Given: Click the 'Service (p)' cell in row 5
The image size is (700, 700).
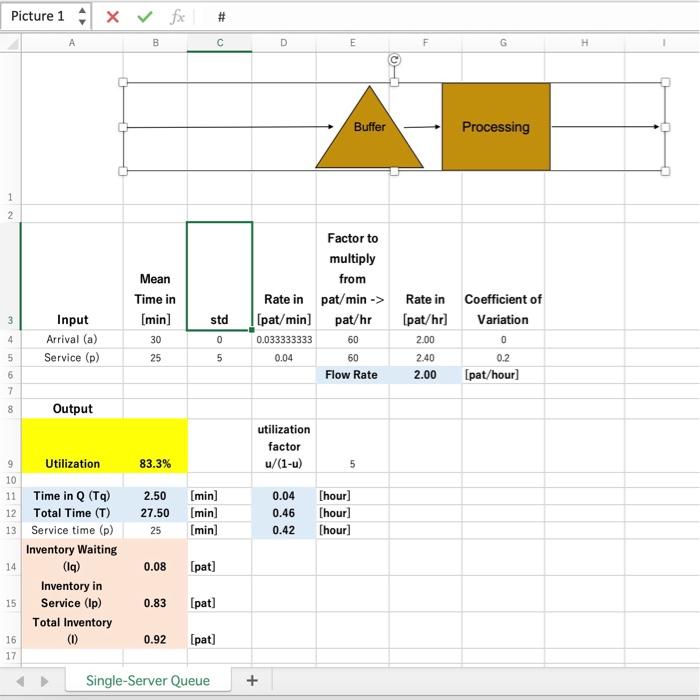Looking at the screenshot, I should tap(72, 358).
